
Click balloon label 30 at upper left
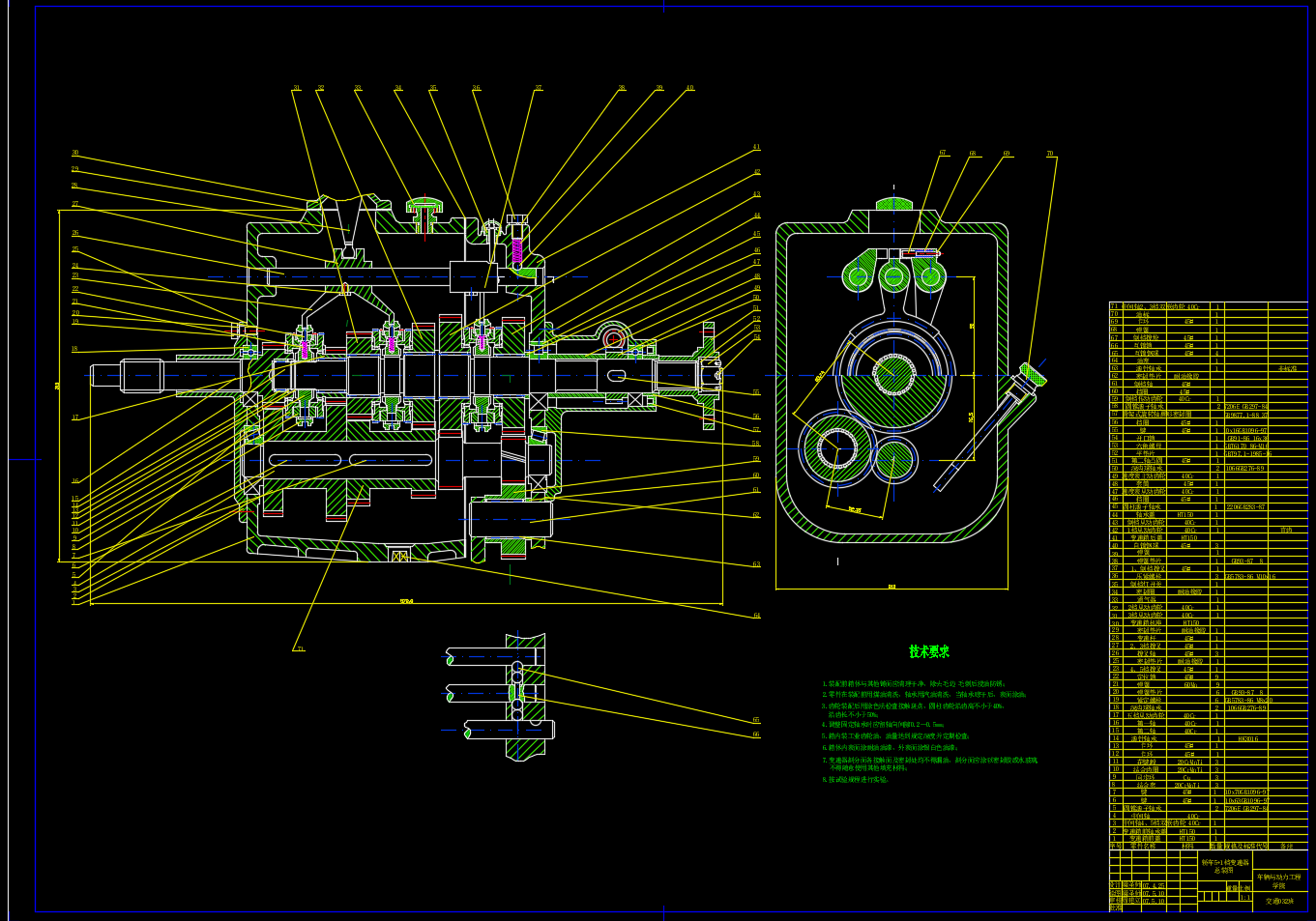75,153
